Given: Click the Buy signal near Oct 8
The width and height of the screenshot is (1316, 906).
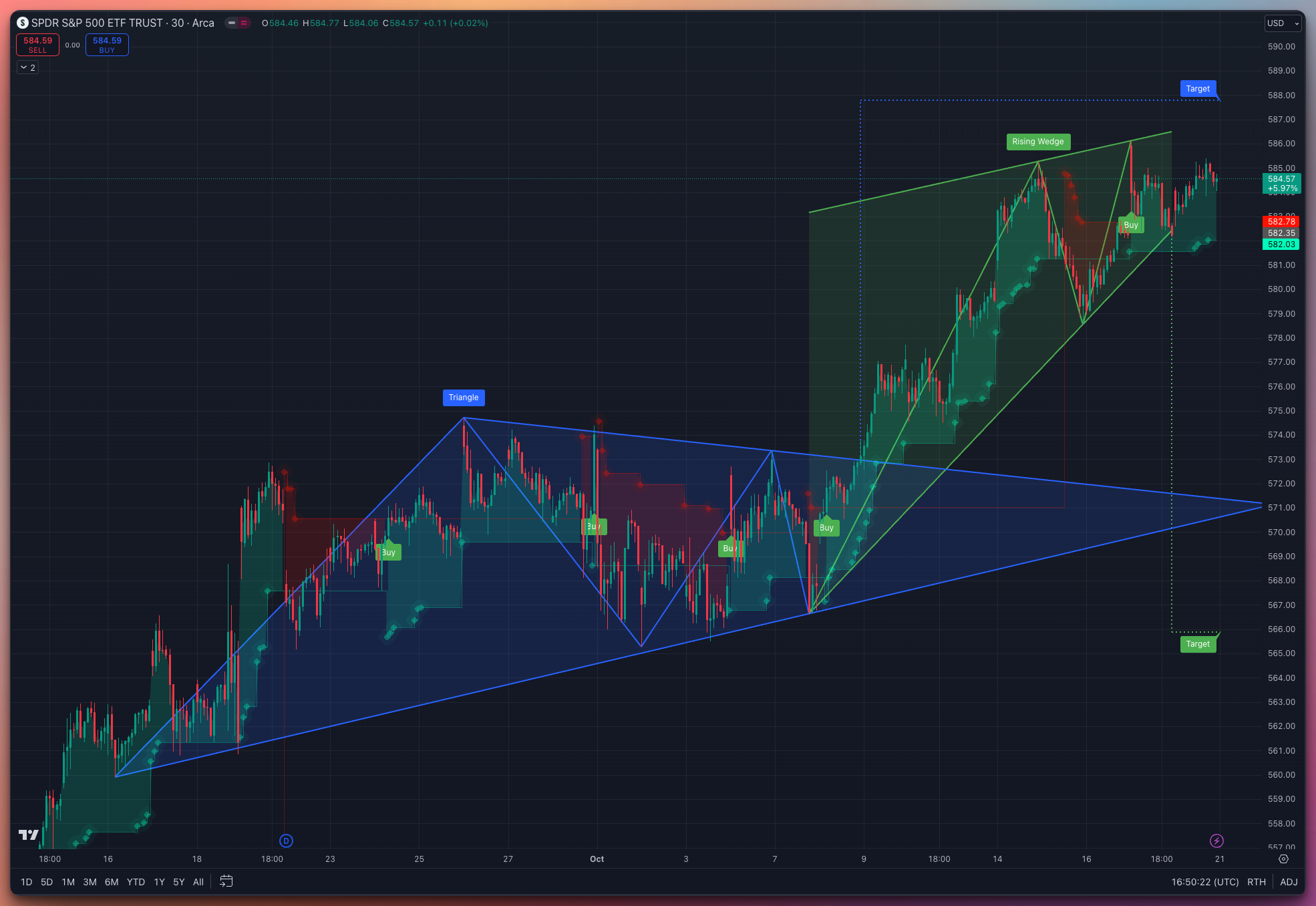Looking at the screenshot, I should tap(826, 527).
